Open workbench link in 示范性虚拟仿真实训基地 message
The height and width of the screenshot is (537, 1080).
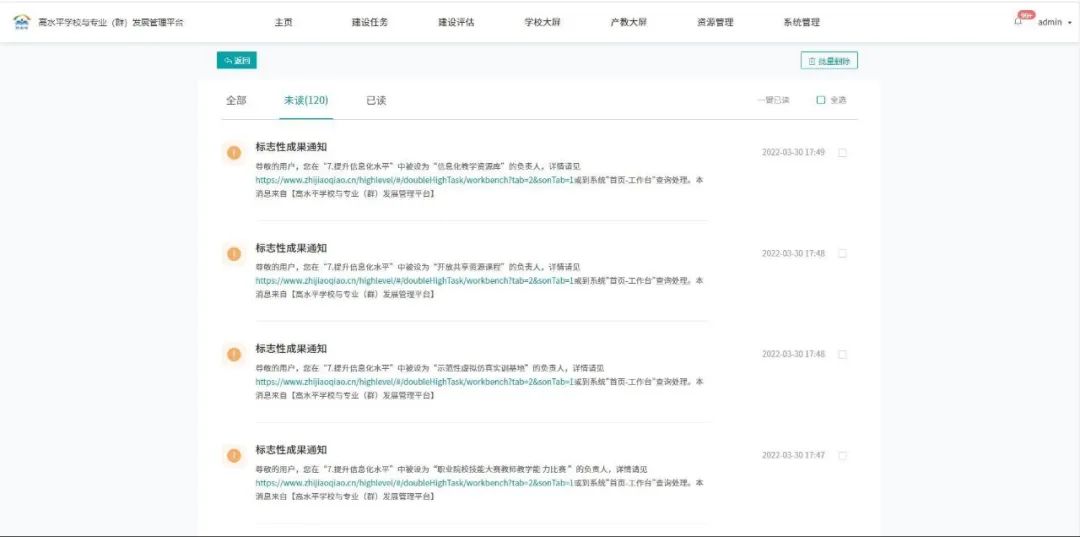coord(415,381)
